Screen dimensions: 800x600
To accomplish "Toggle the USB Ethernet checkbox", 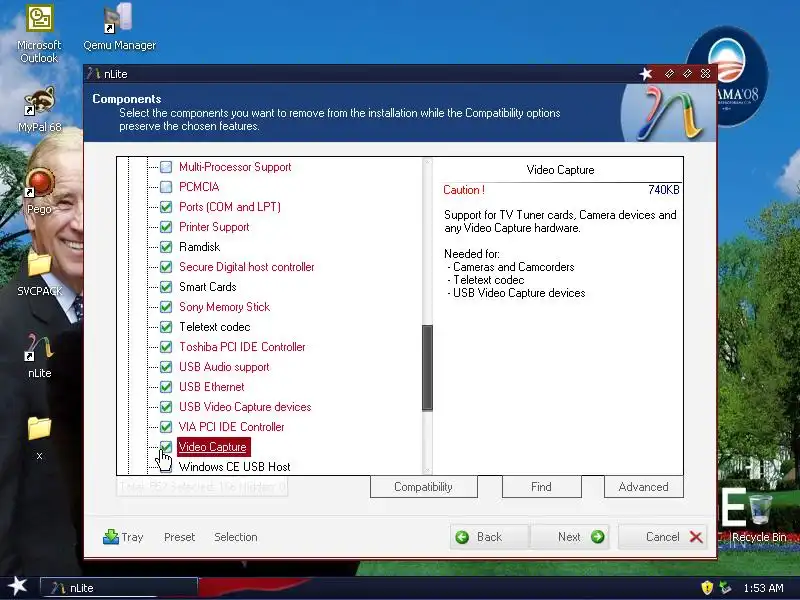I will coord(166,387).
